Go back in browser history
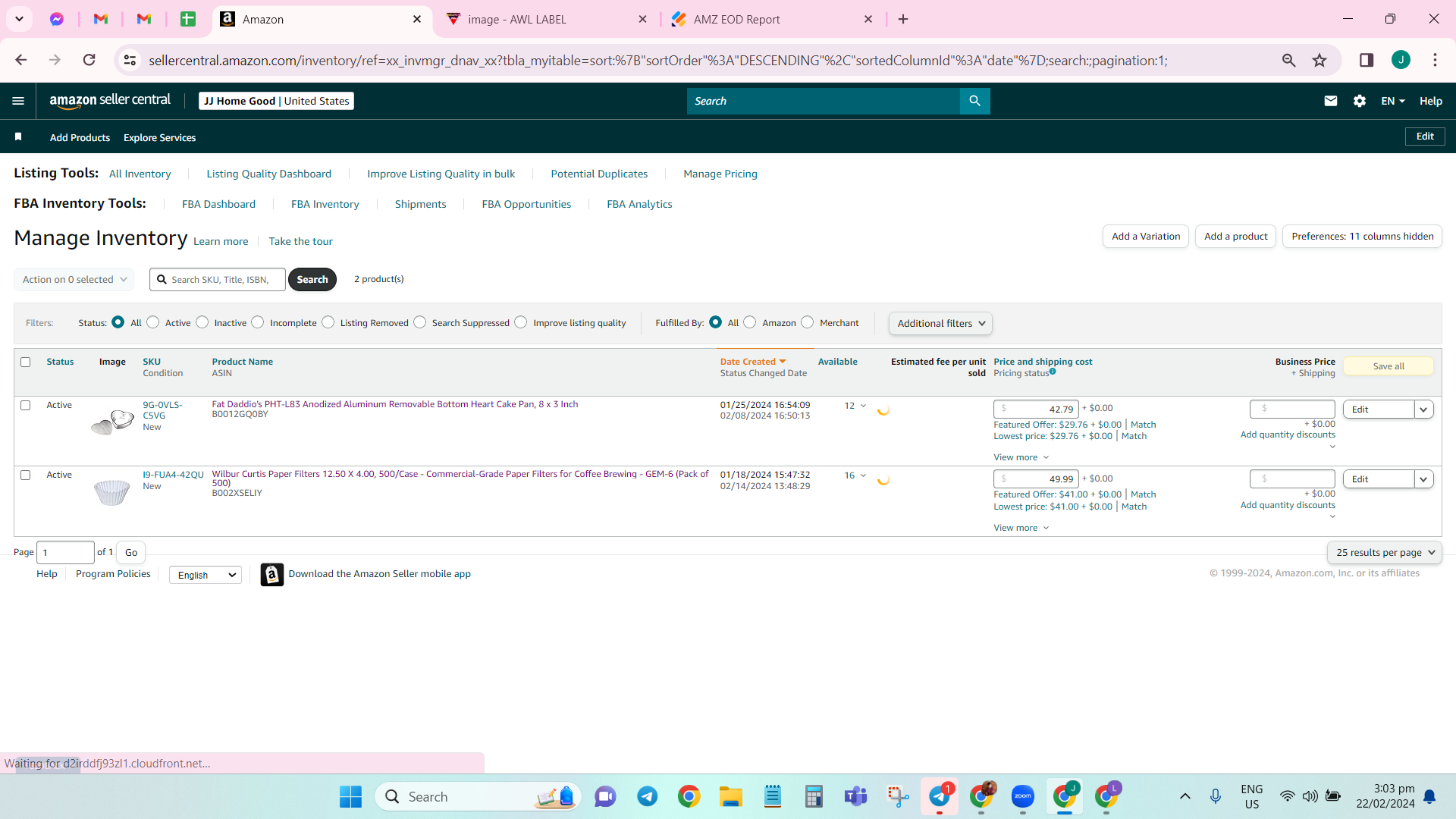This screenshot has height=819, width=1456. click(x=21, y=60)
